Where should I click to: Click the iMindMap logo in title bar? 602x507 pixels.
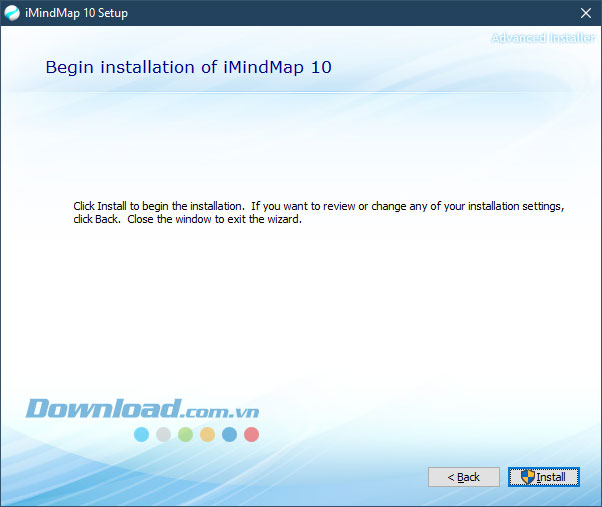coord(13,13)
